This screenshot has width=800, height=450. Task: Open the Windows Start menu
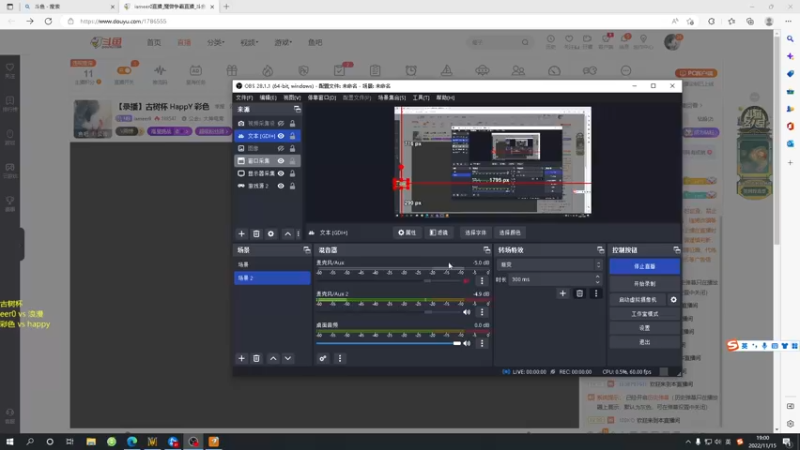(x=10, y=441)
